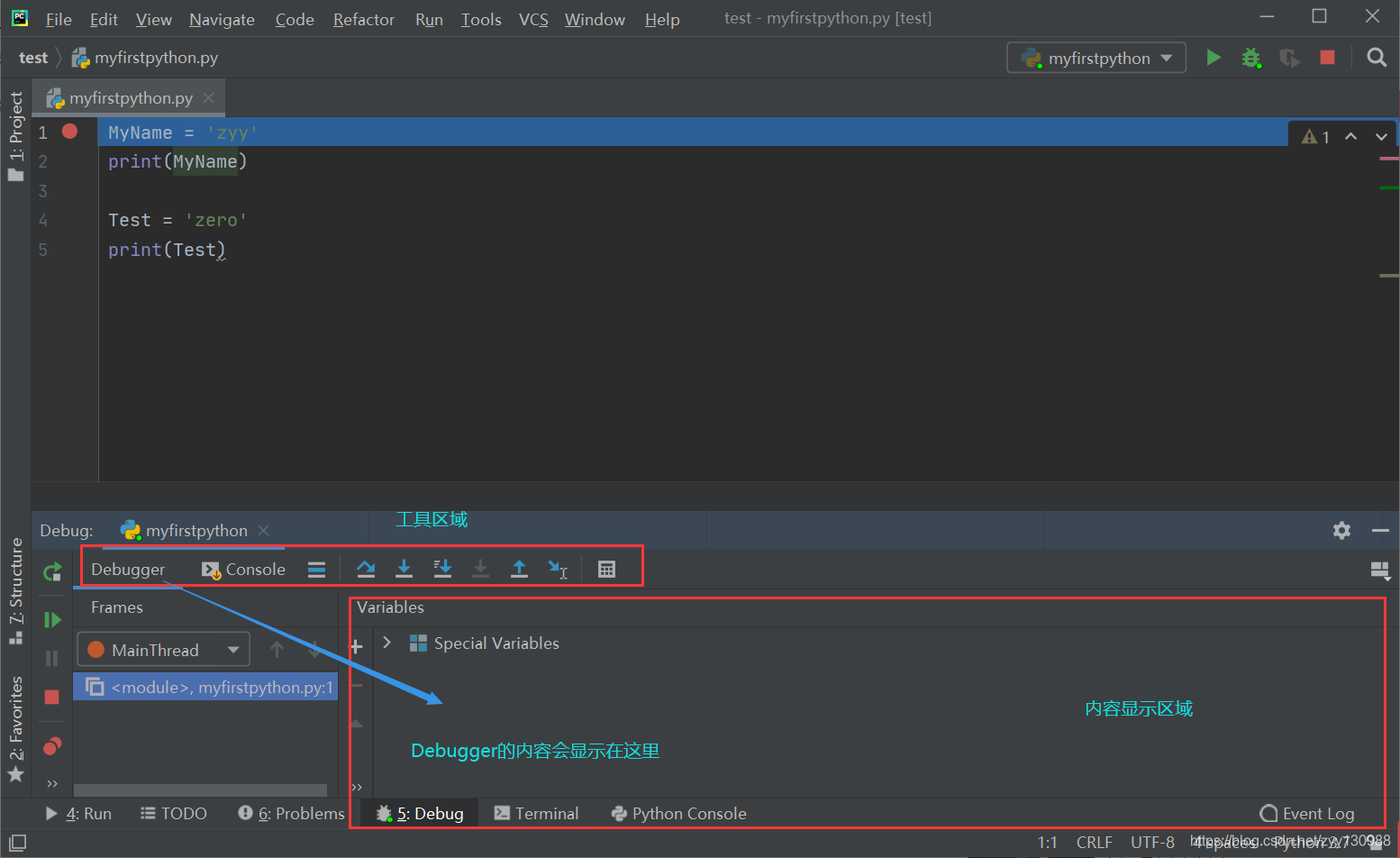Click UTF-8 encoding in status bar
Screen dimensions: 1400x858
[1152, 842]
